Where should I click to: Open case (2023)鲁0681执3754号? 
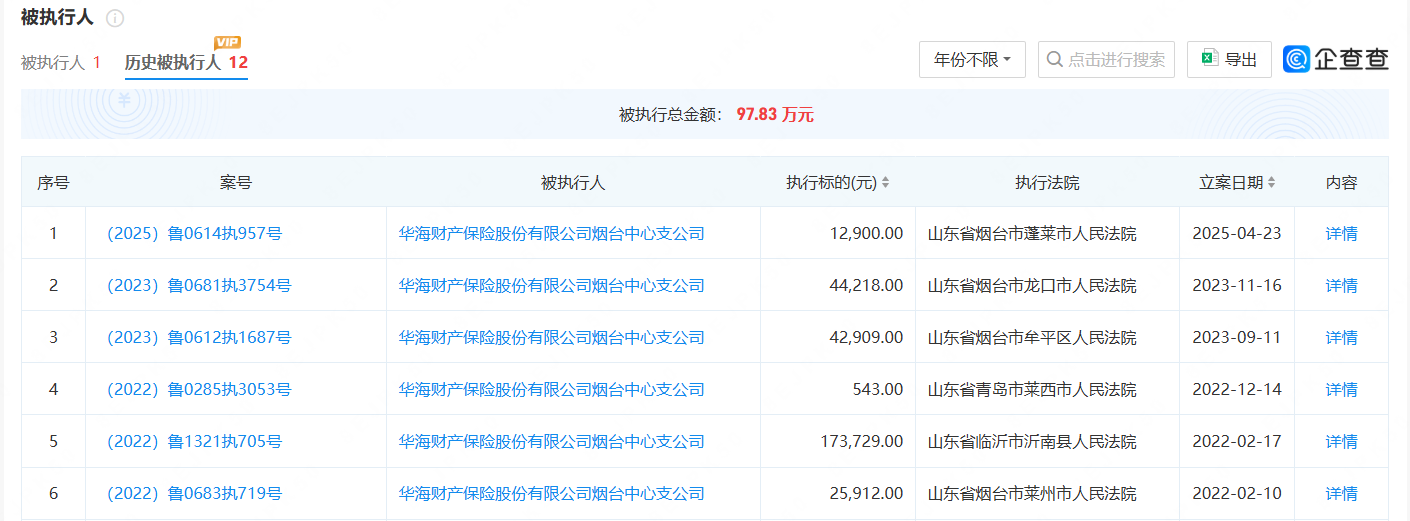(199, 286)
